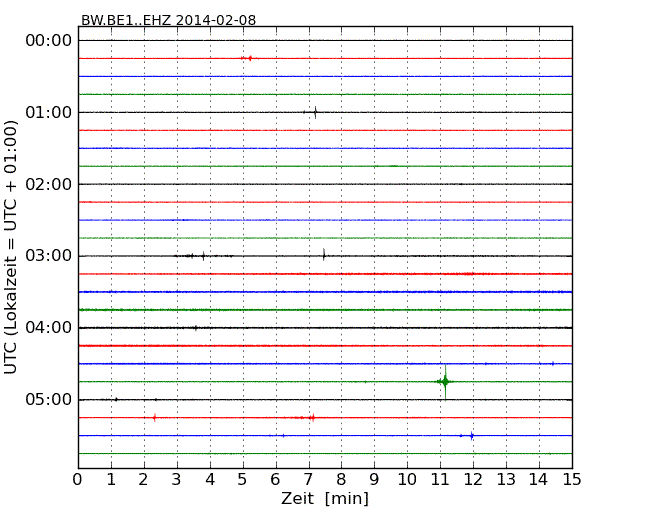Click the 01:00 time axis label
The height and width of the screenshot is (520, 650).
49,112
